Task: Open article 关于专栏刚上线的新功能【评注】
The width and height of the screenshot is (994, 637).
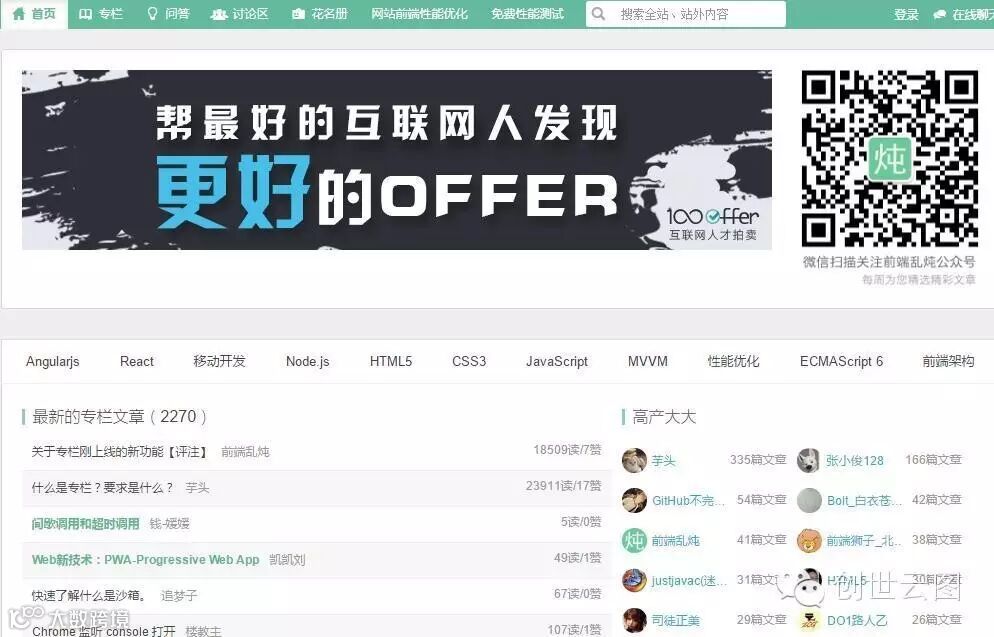Action: [120, 451]
